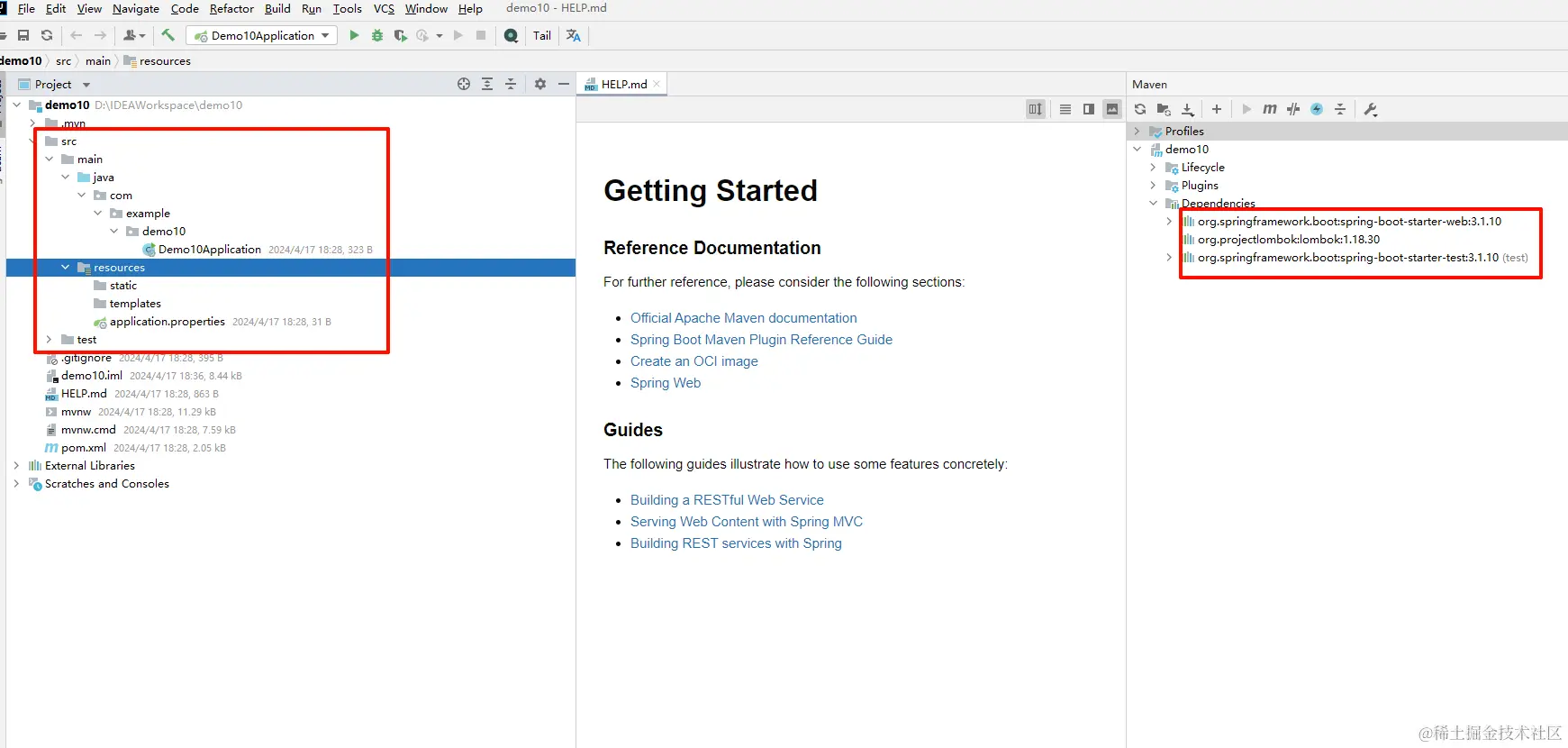Open Official Apache Maven documentation link

pos(744,318)
